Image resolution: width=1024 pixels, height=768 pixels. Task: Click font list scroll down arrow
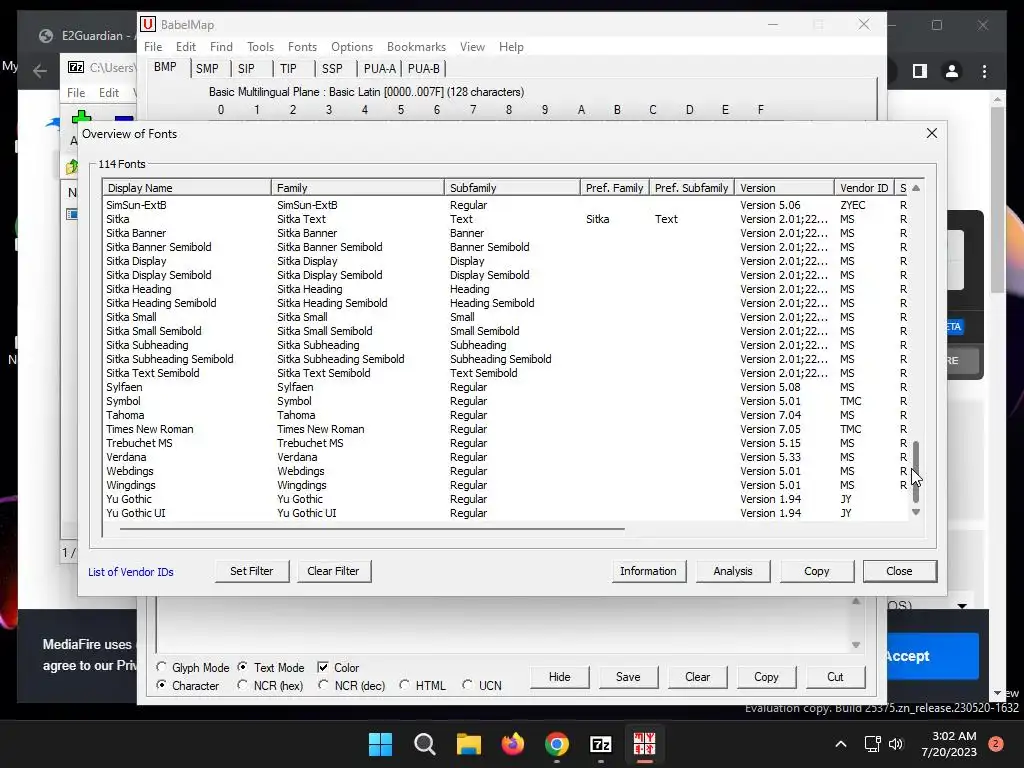click(916, 513)
